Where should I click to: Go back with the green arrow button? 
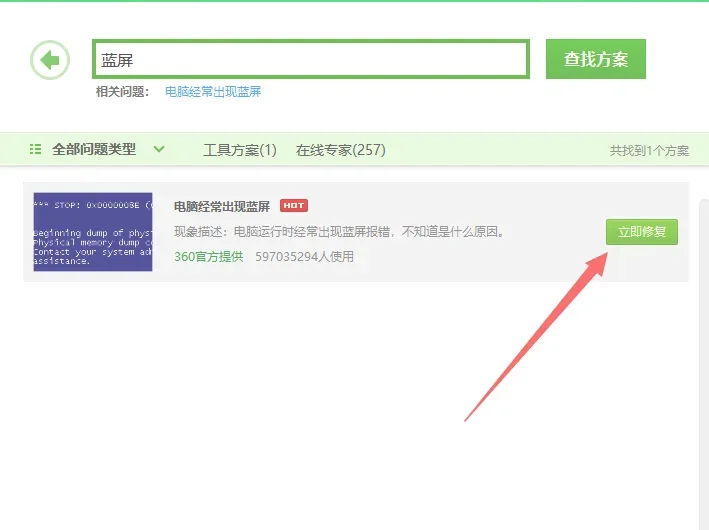(50, 60)
